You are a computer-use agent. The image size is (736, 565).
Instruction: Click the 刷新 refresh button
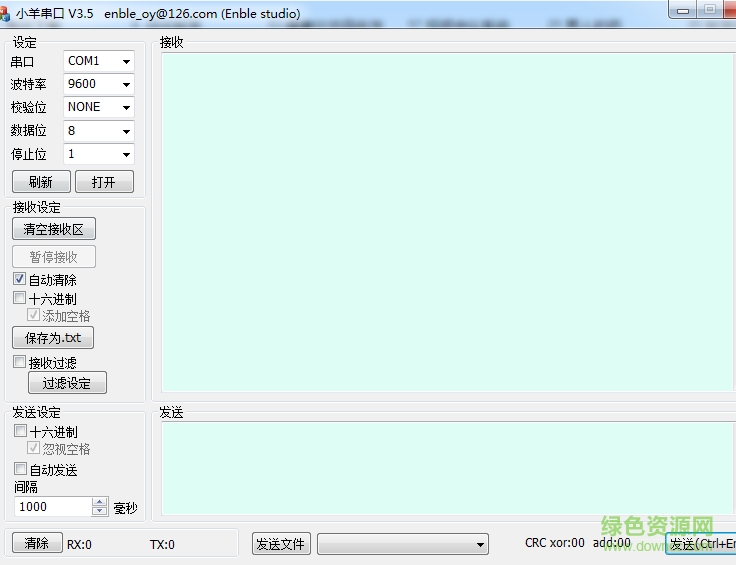pos(41,182)
